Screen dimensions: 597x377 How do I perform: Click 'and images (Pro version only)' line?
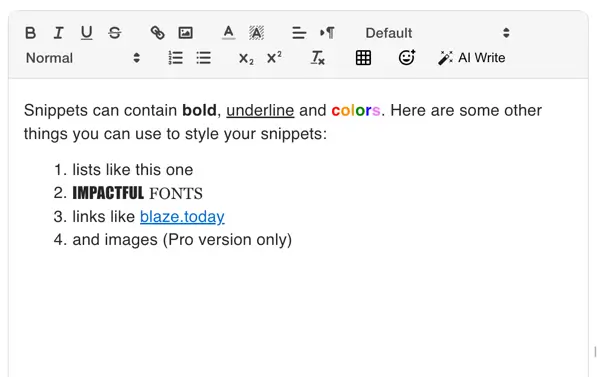point(182,240)
